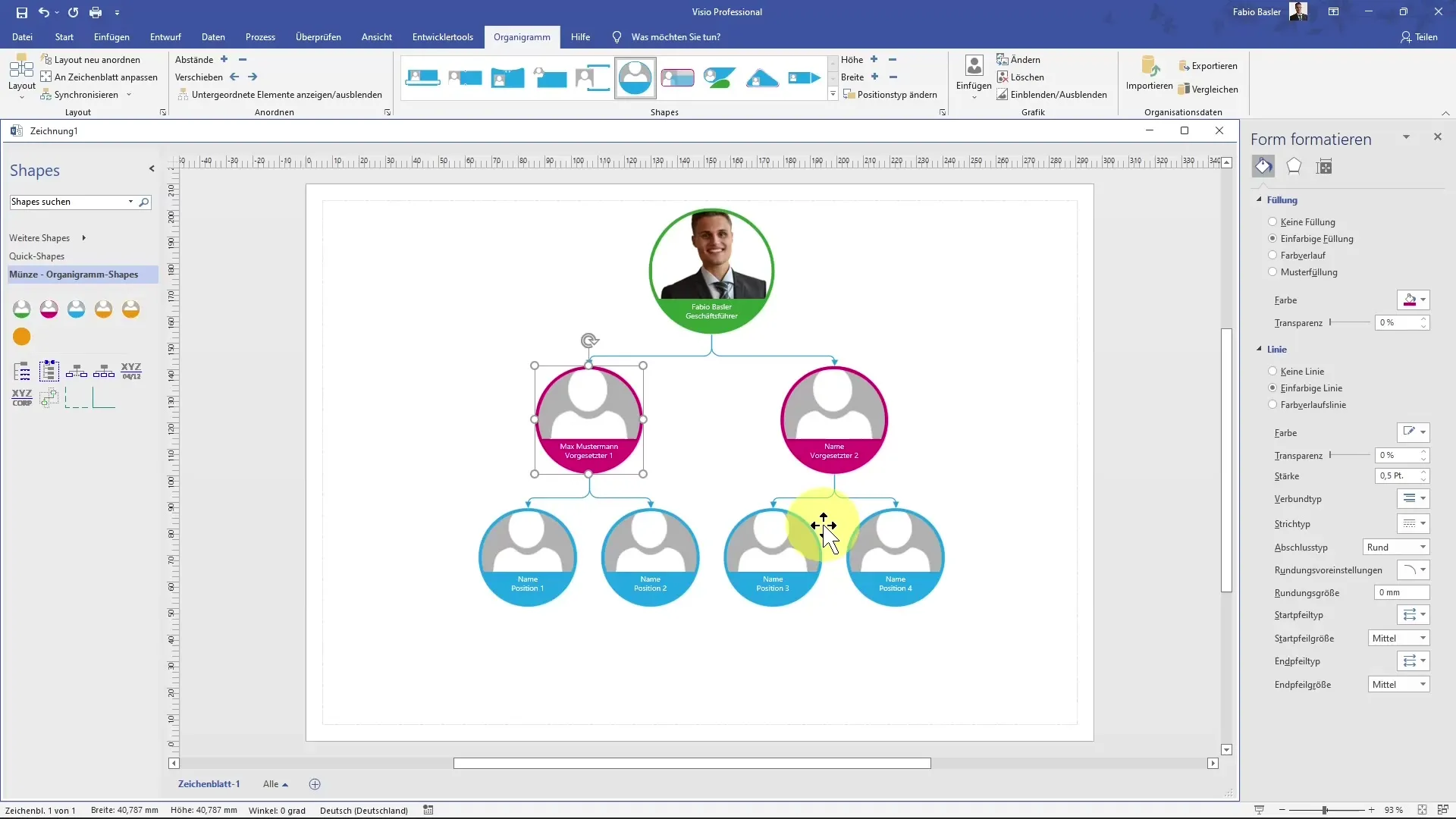Click Layout neu anordnen button
1456x819 pixels.
tap(90, 59)
